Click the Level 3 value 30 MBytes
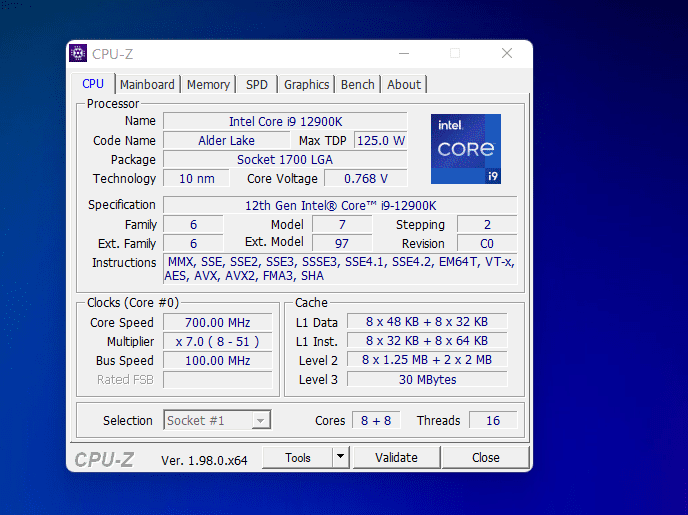Viewport: 688px width, 515px height. click(x=427, y=379)
